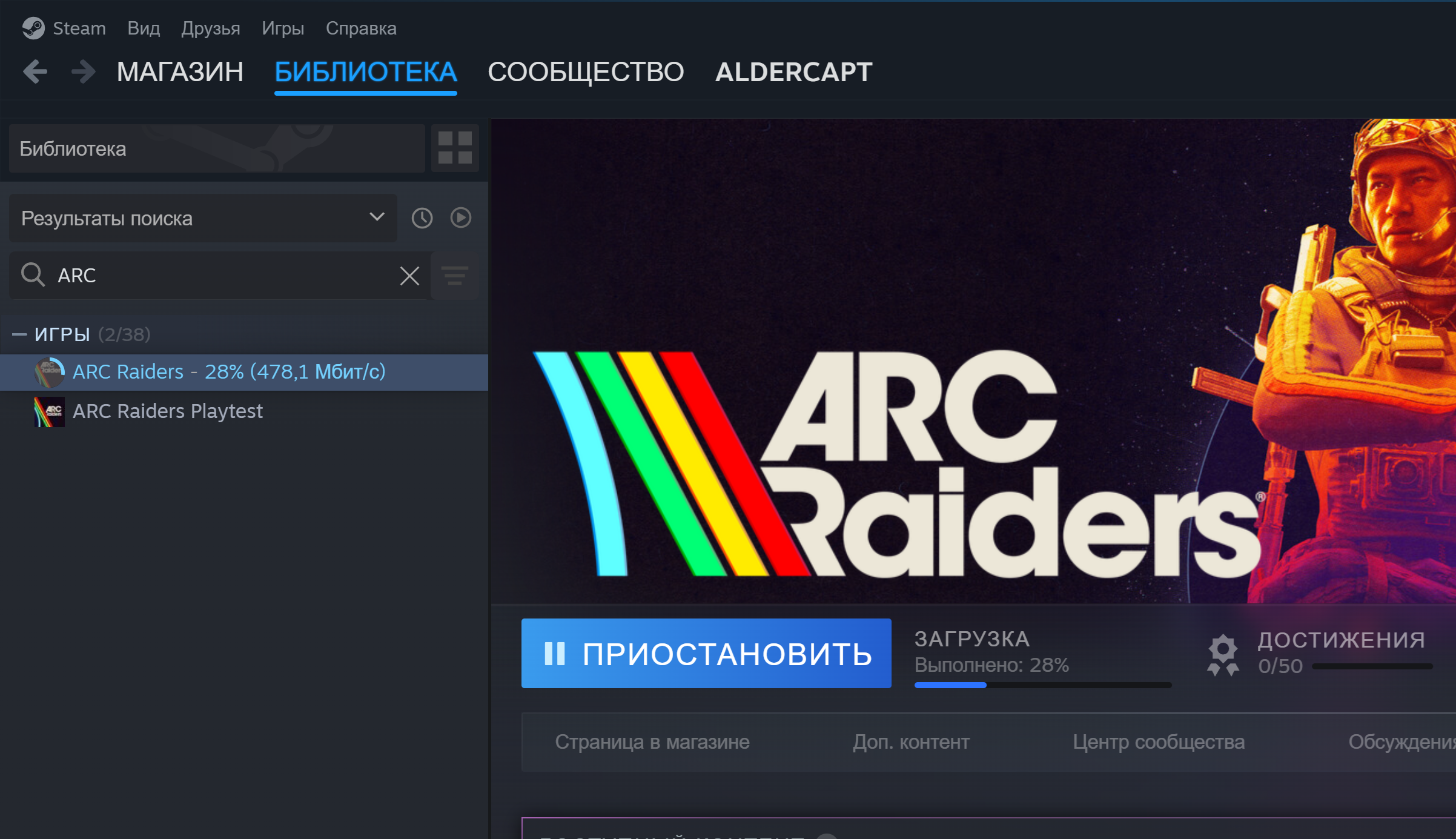Screen dimensions: 1456x839
Task: Switch to the МАГАЗИН tab
Action: [180, 71]
